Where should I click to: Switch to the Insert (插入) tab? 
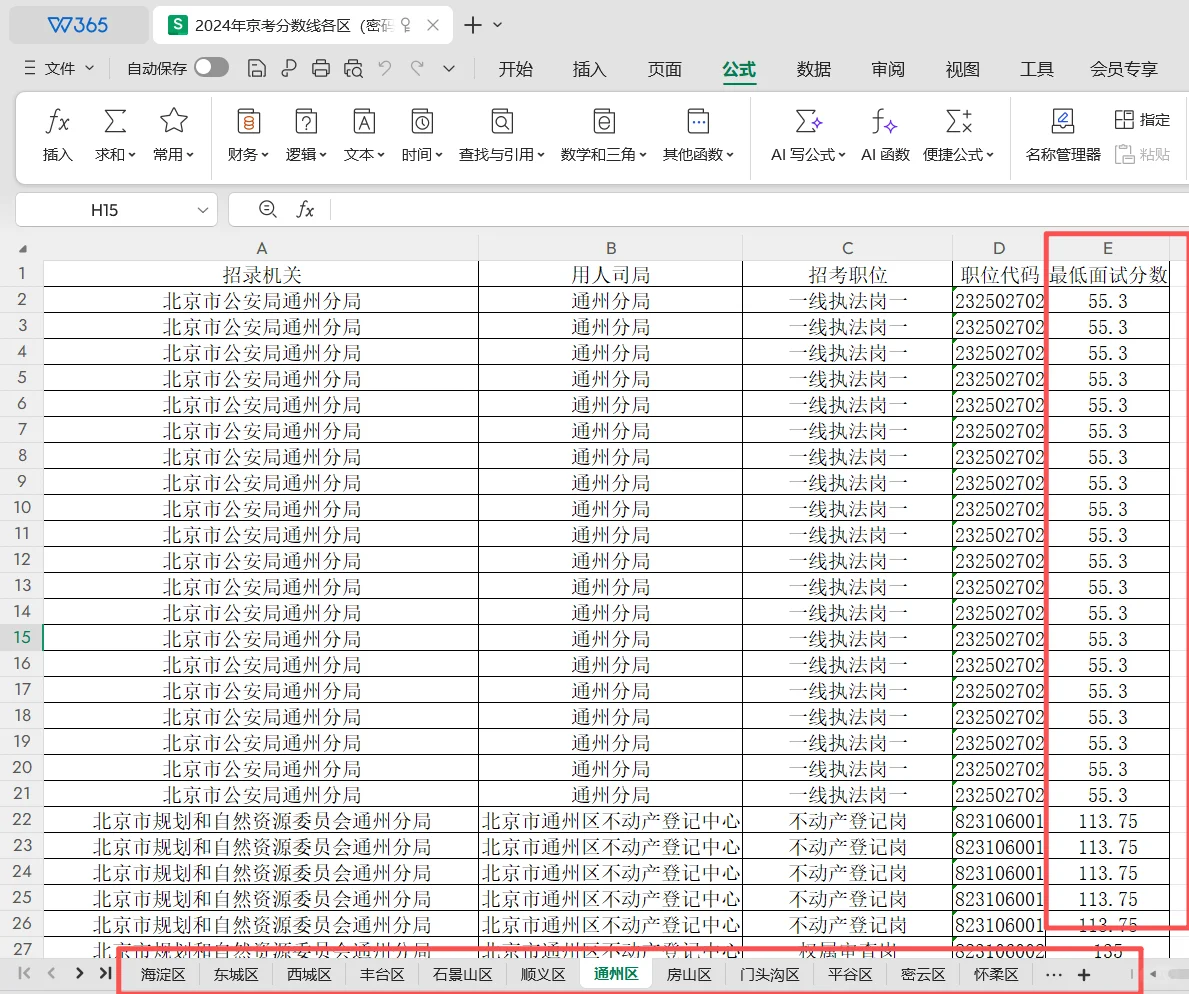tap(589, 69)
